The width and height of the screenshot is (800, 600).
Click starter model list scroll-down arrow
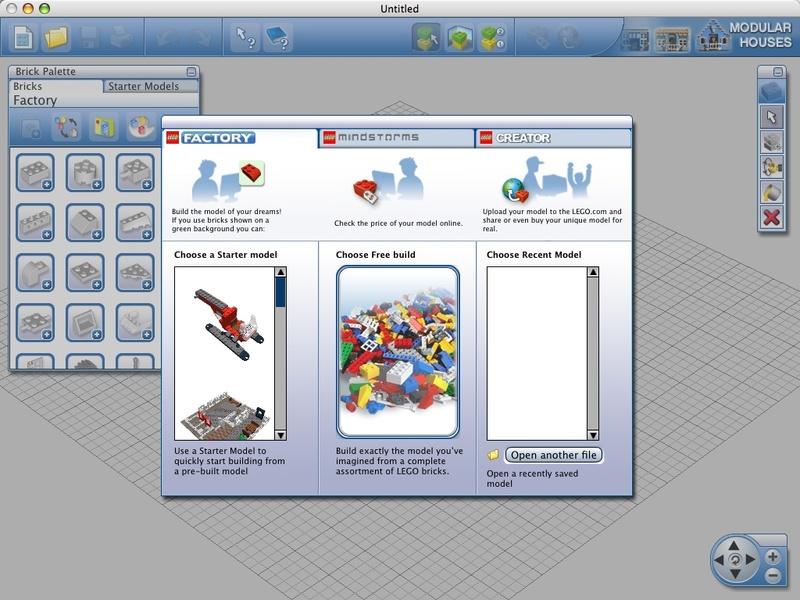click(281, 435)
